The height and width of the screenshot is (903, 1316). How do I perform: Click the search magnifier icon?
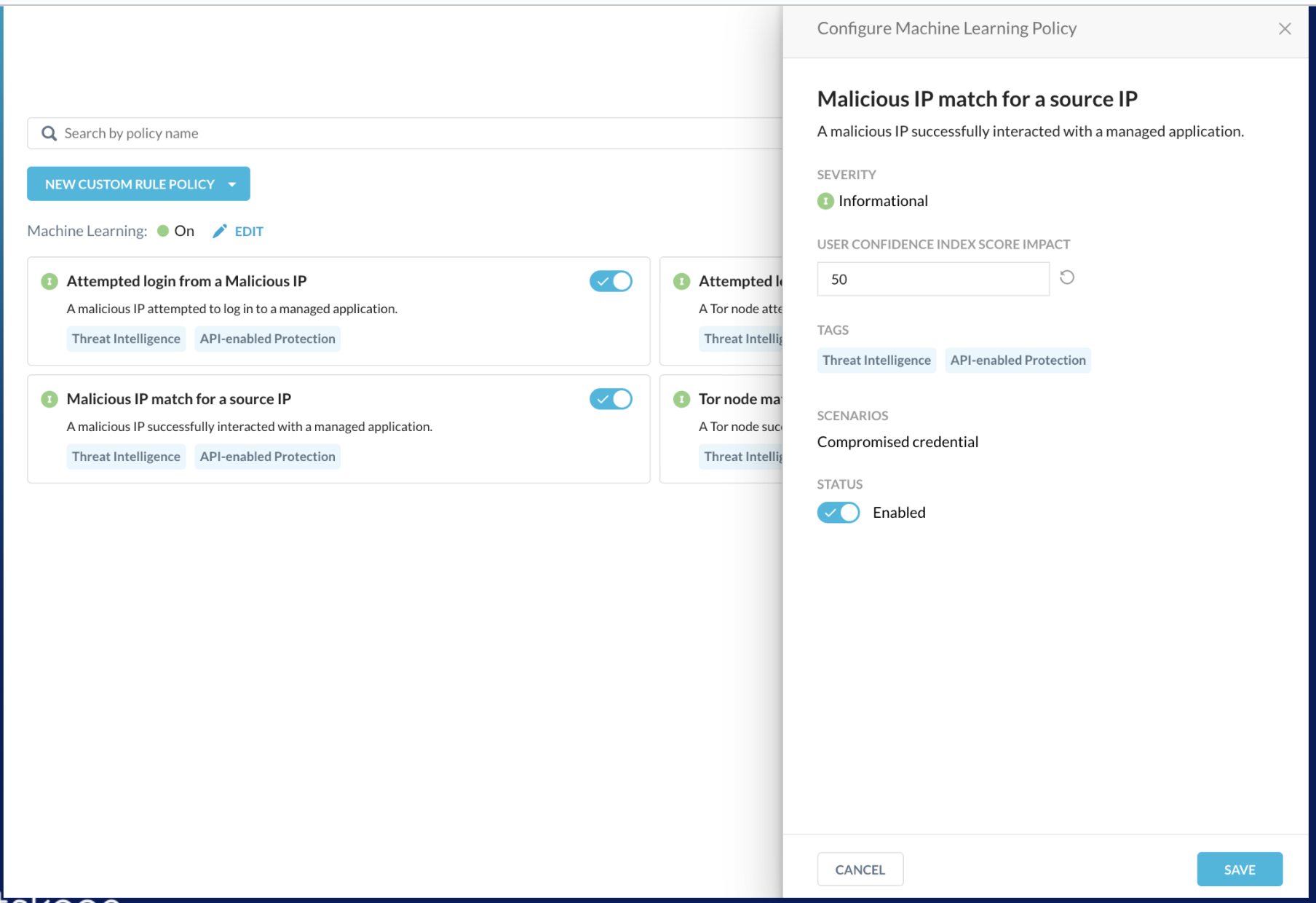[x=48, y=133]
